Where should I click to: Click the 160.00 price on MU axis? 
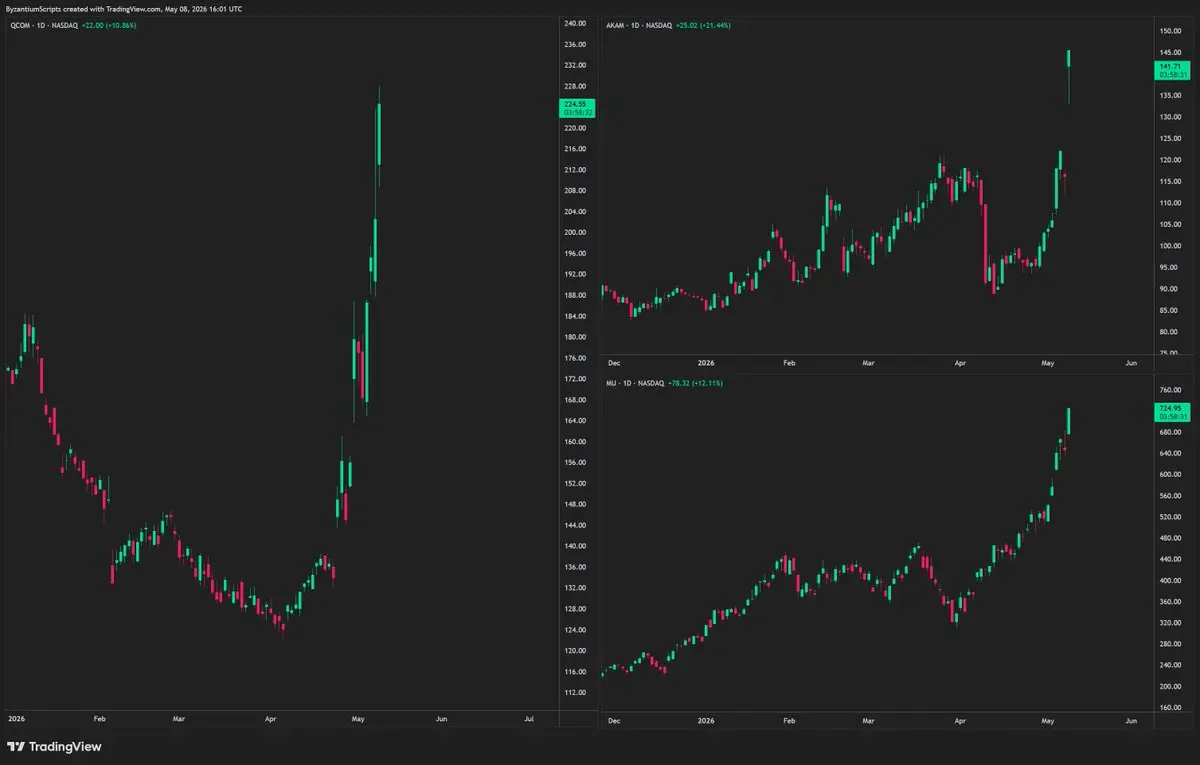tap(1169, 707)
